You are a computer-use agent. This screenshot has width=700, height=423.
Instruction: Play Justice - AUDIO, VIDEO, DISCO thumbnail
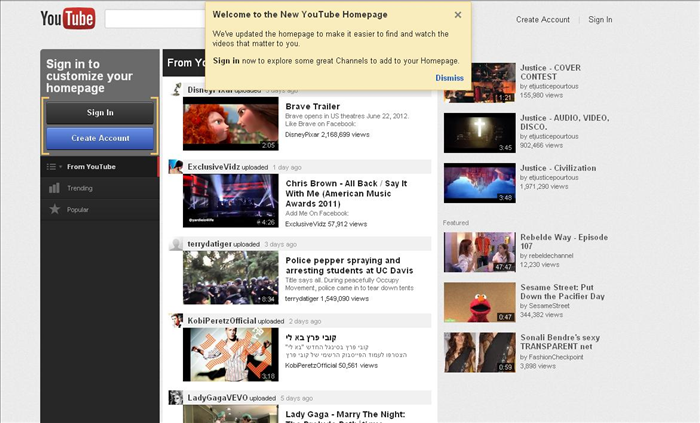click(480, 133)
